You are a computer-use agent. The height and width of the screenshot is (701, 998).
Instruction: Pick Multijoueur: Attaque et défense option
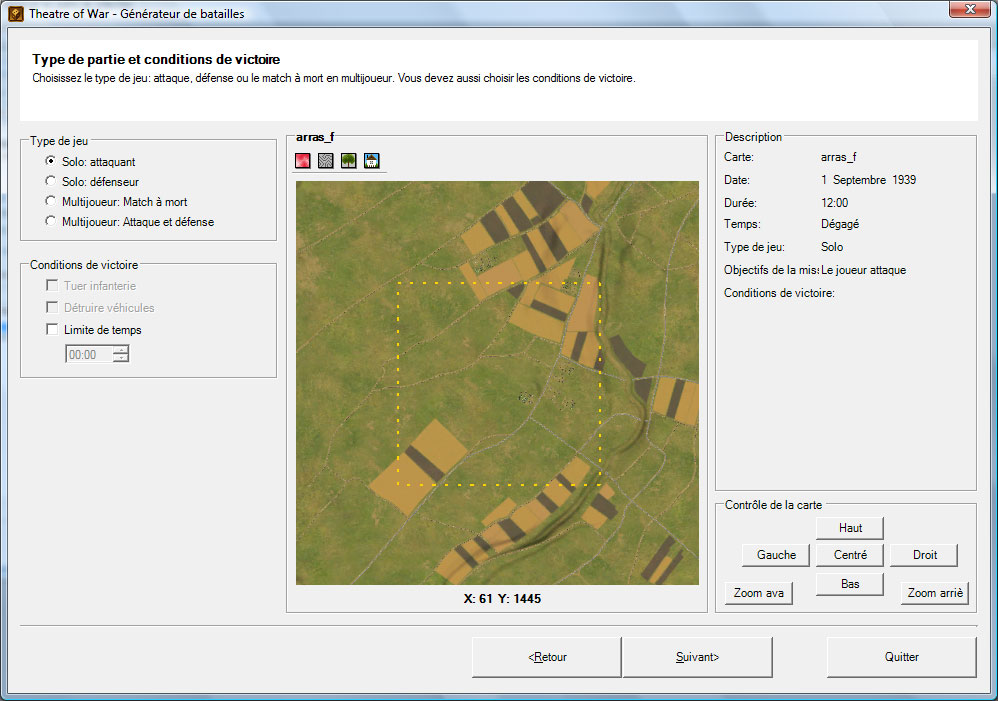coord(51,222)
